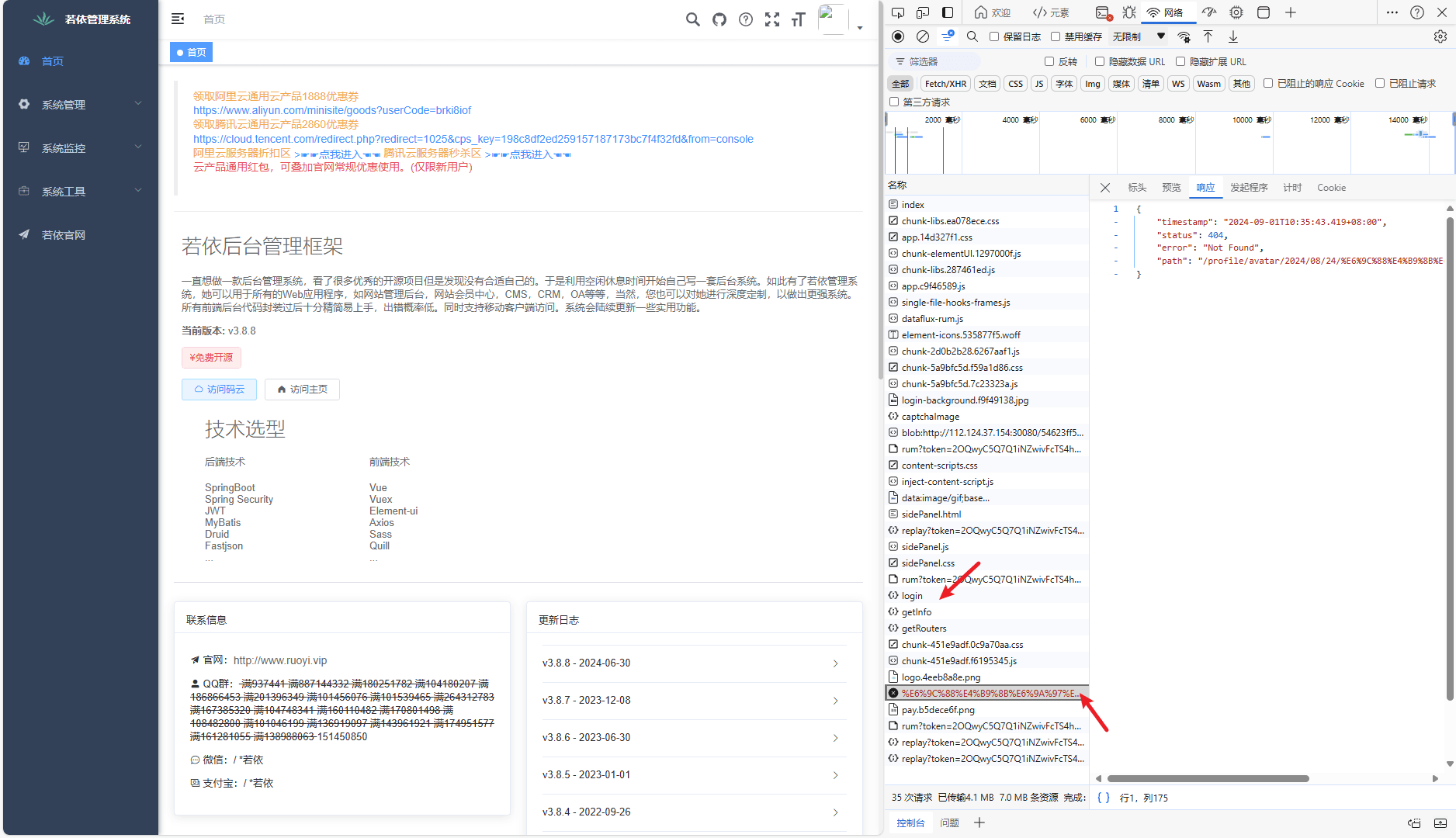Screen dimensions: 1456x838
Task: Toggle DevTools dock side panel icon
Action: 948,12
